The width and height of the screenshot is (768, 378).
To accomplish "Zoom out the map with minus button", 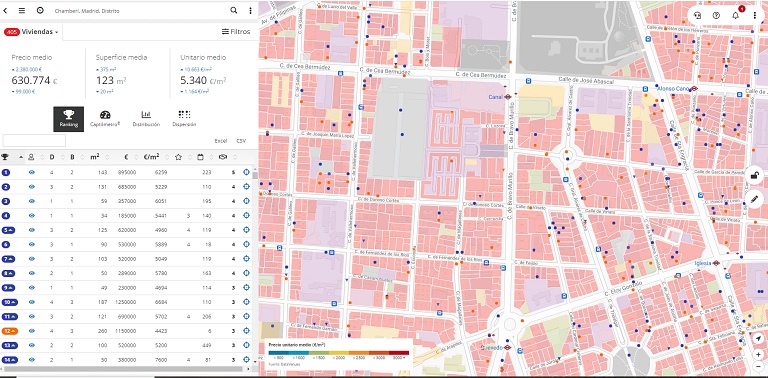I will pos(758,366).
